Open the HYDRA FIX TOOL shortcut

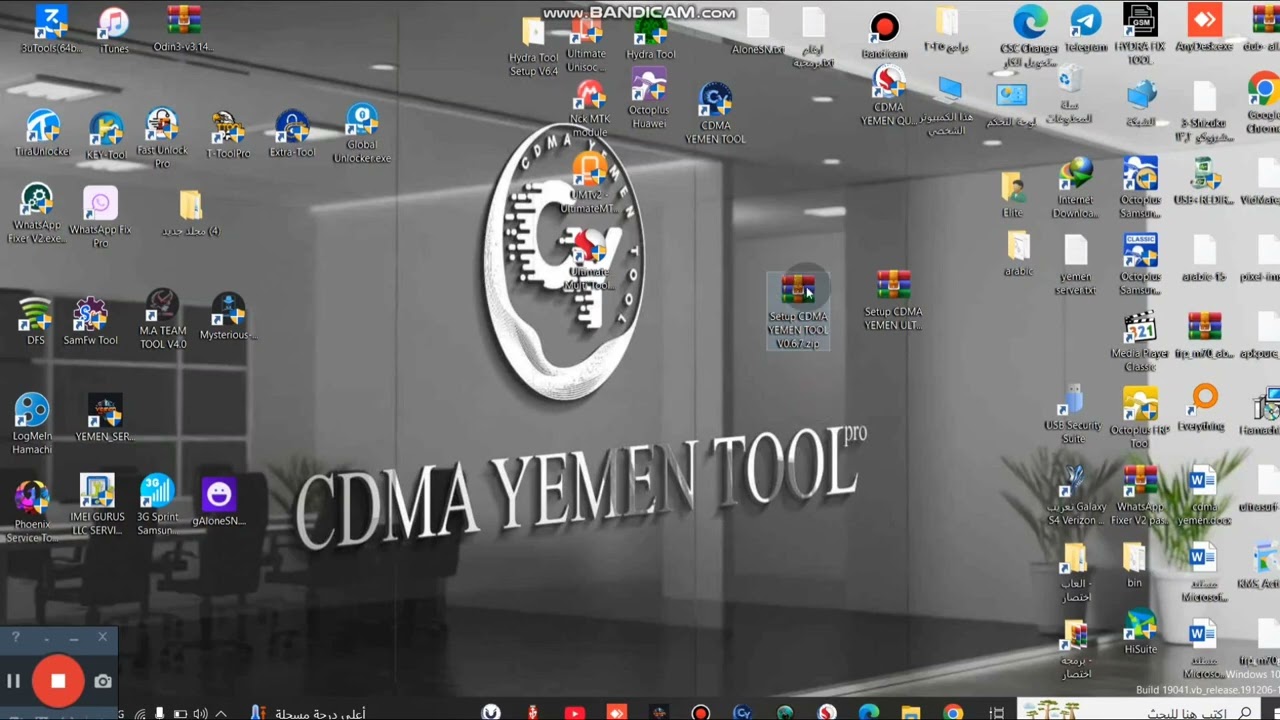[x=1140, y=34]
